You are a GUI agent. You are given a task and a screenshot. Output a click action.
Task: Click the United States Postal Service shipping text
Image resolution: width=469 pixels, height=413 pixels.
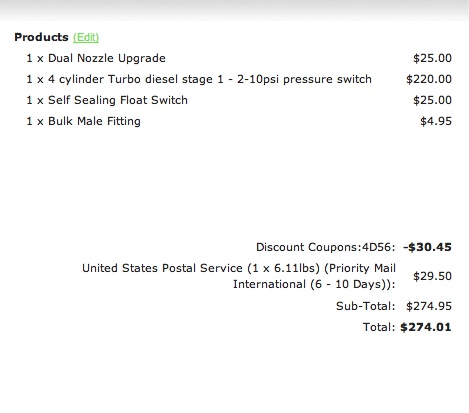click(x=162, y=268)
